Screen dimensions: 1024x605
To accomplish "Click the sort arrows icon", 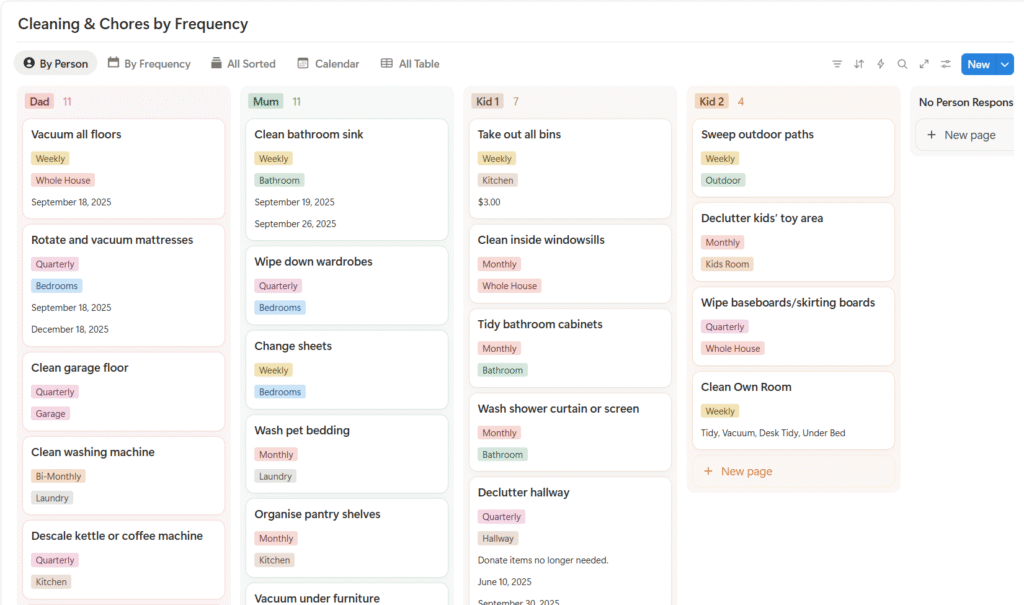I will click(x=859, y=64).
